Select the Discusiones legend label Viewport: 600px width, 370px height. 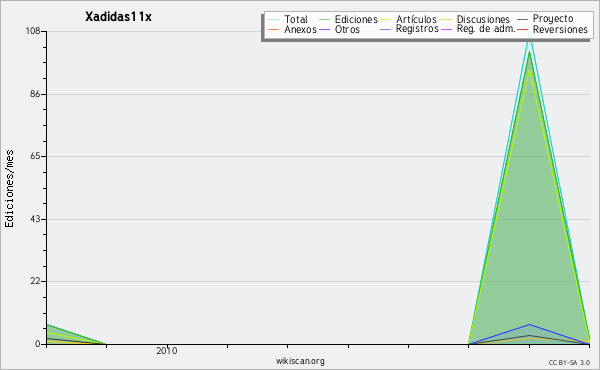483,19
